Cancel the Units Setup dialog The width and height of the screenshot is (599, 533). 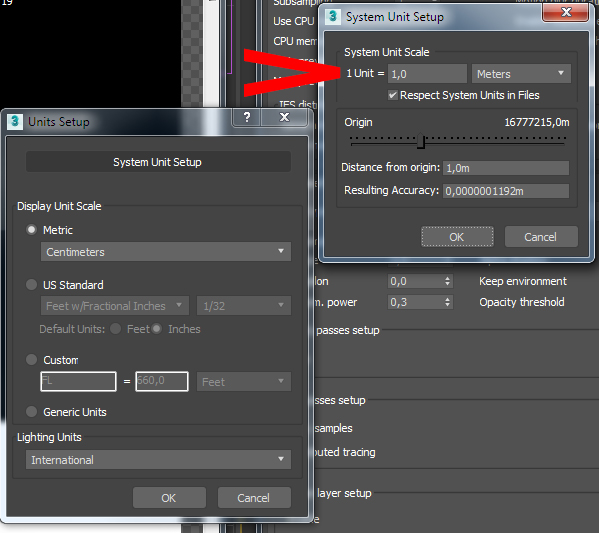coord(254,497)
